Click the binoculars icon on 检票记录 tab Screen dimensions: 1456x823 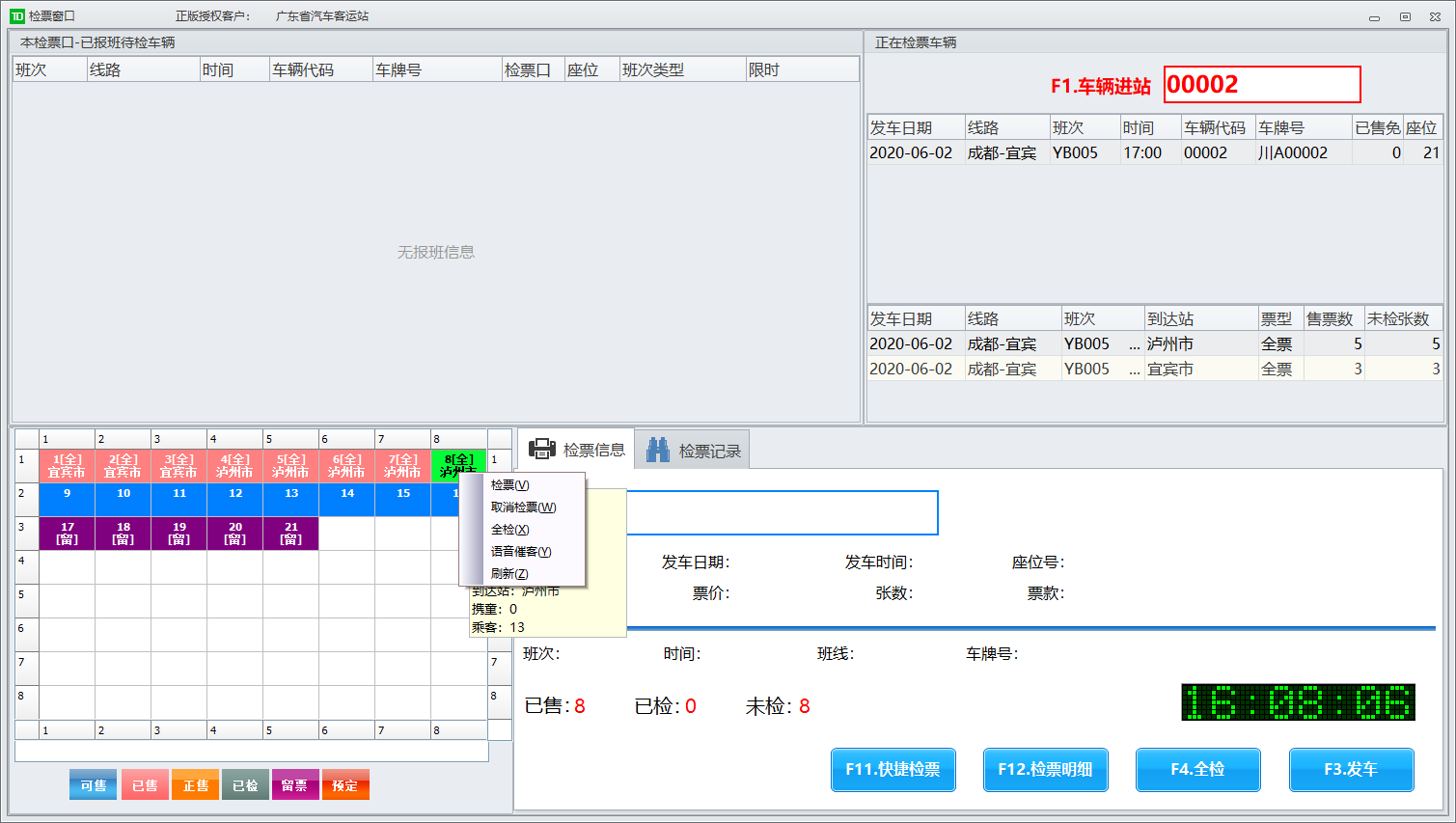[658, 450]
